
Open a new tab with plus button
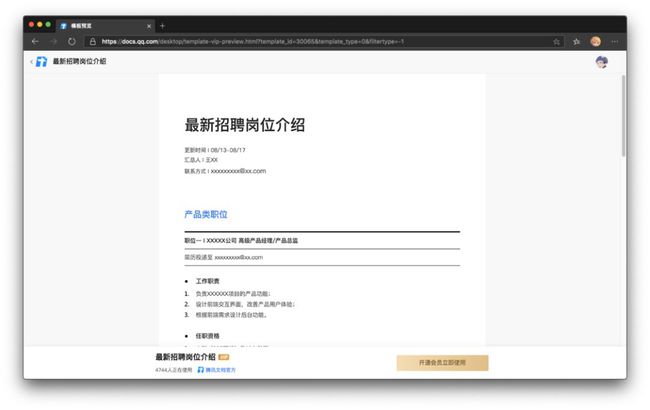[162, 26]
